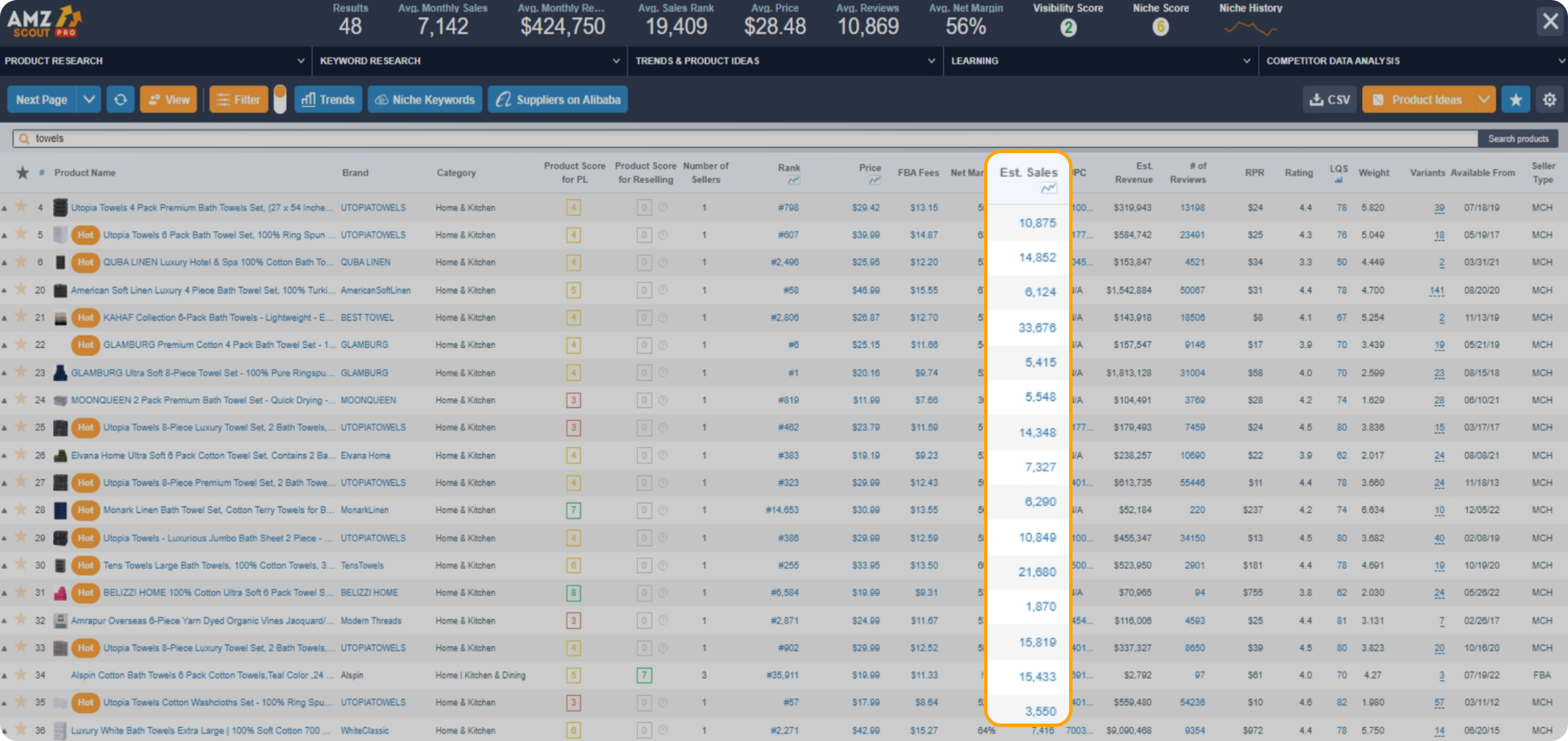This screenshot has width=1568, height=741.
Task: Click thumbnail of BELIZZI HOME towel row
Action: 61,593
